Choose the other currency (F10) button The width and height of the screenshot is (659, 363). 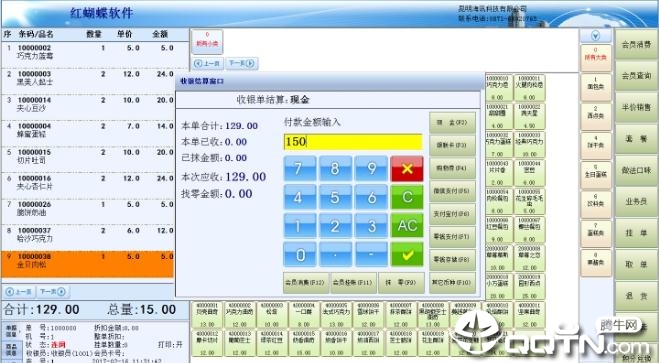click(x=452, y=282)
